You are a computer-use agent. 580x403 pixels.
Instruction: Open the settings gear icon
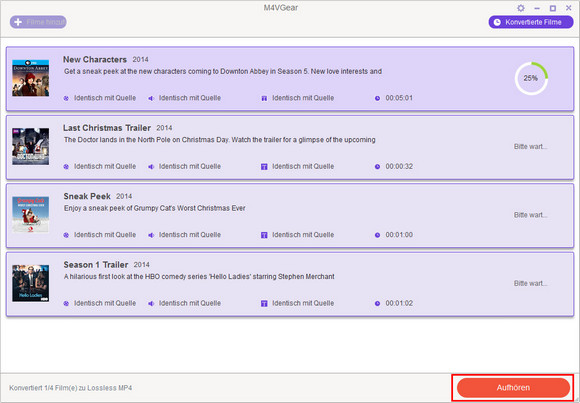coord(521,8)
